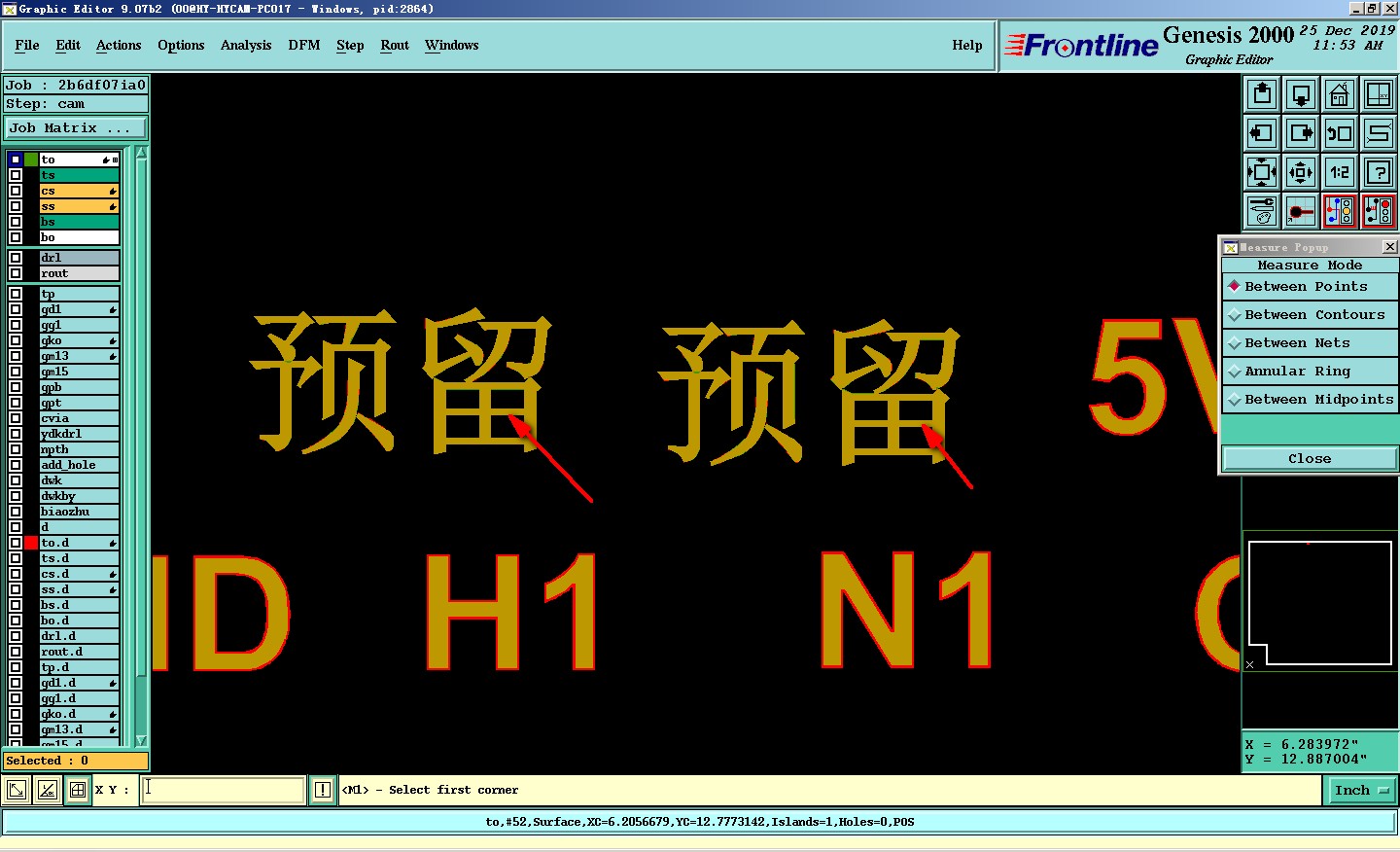
Task: Toggle display checkbox for layer ss
Action: click(16, 206)
